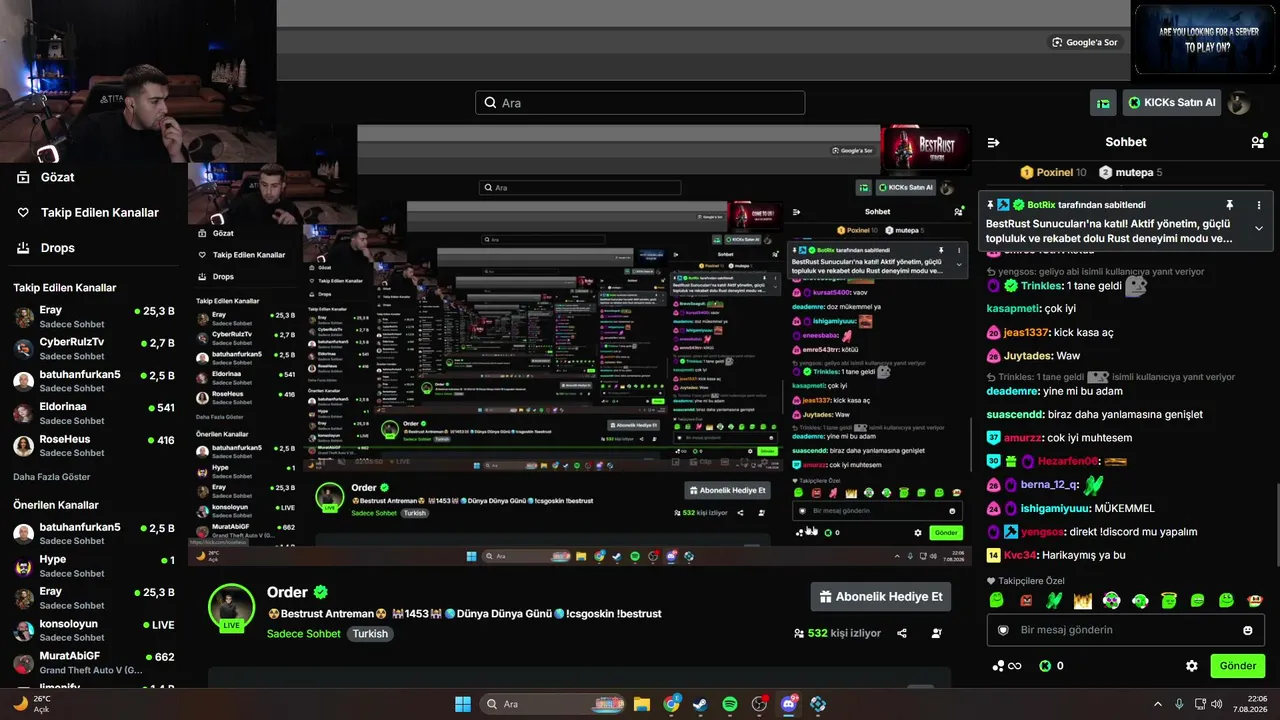Open the user profile avatar menu

1239,103
